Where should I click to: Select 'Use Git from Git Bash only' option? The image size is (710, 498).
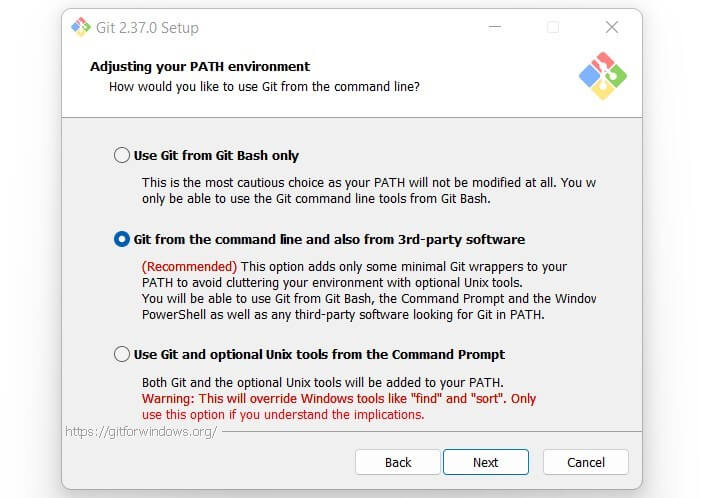coord(122,155)
